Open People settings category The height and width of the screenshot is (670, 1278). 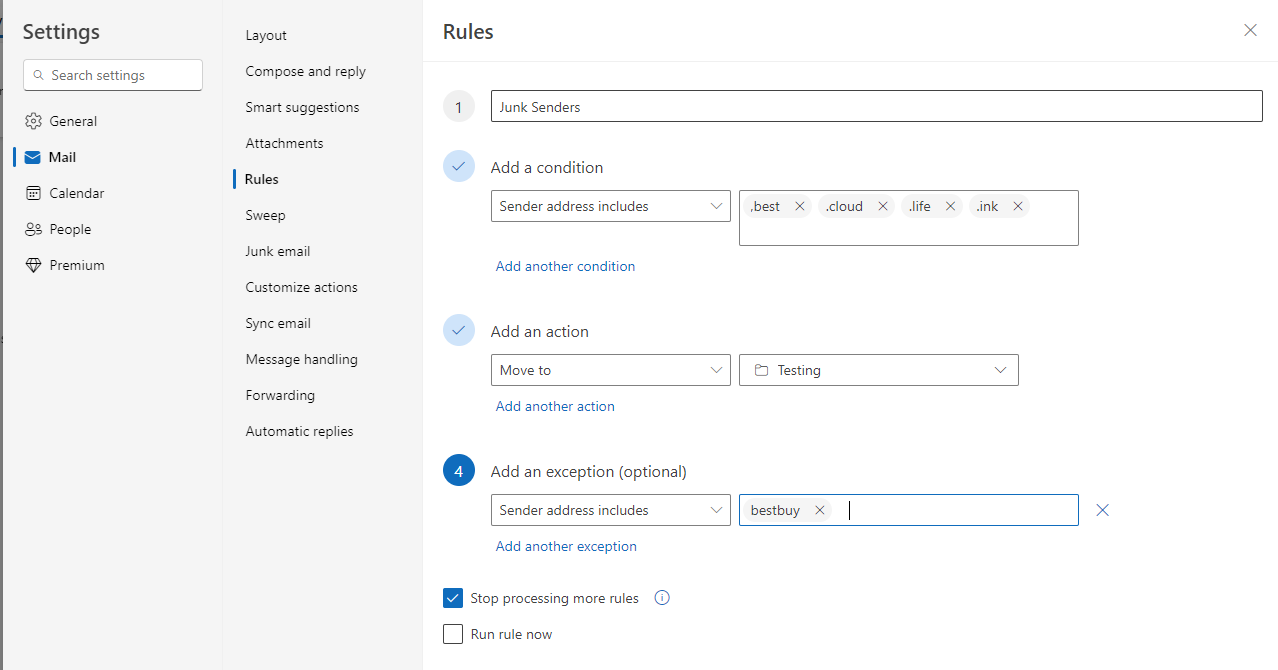[x=57, y=229]
